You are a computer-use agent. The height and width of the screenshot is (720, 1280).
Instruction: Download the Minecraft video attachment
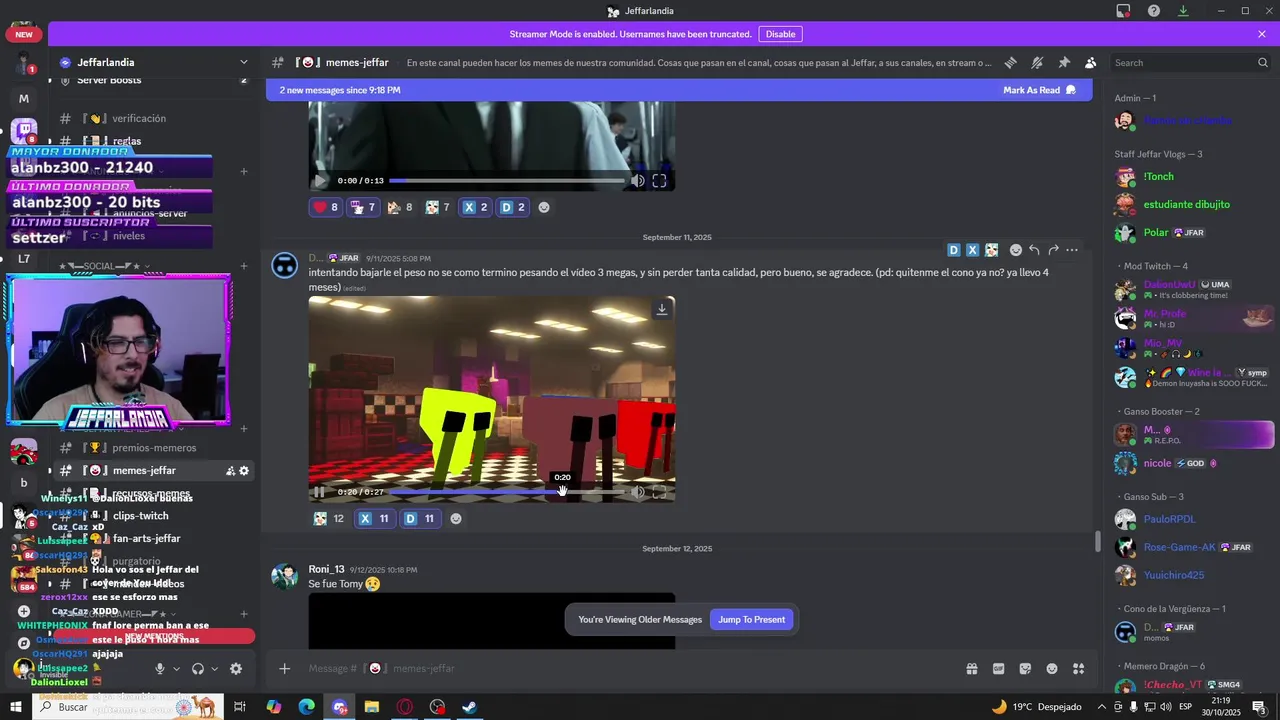[x=661, y=309]
